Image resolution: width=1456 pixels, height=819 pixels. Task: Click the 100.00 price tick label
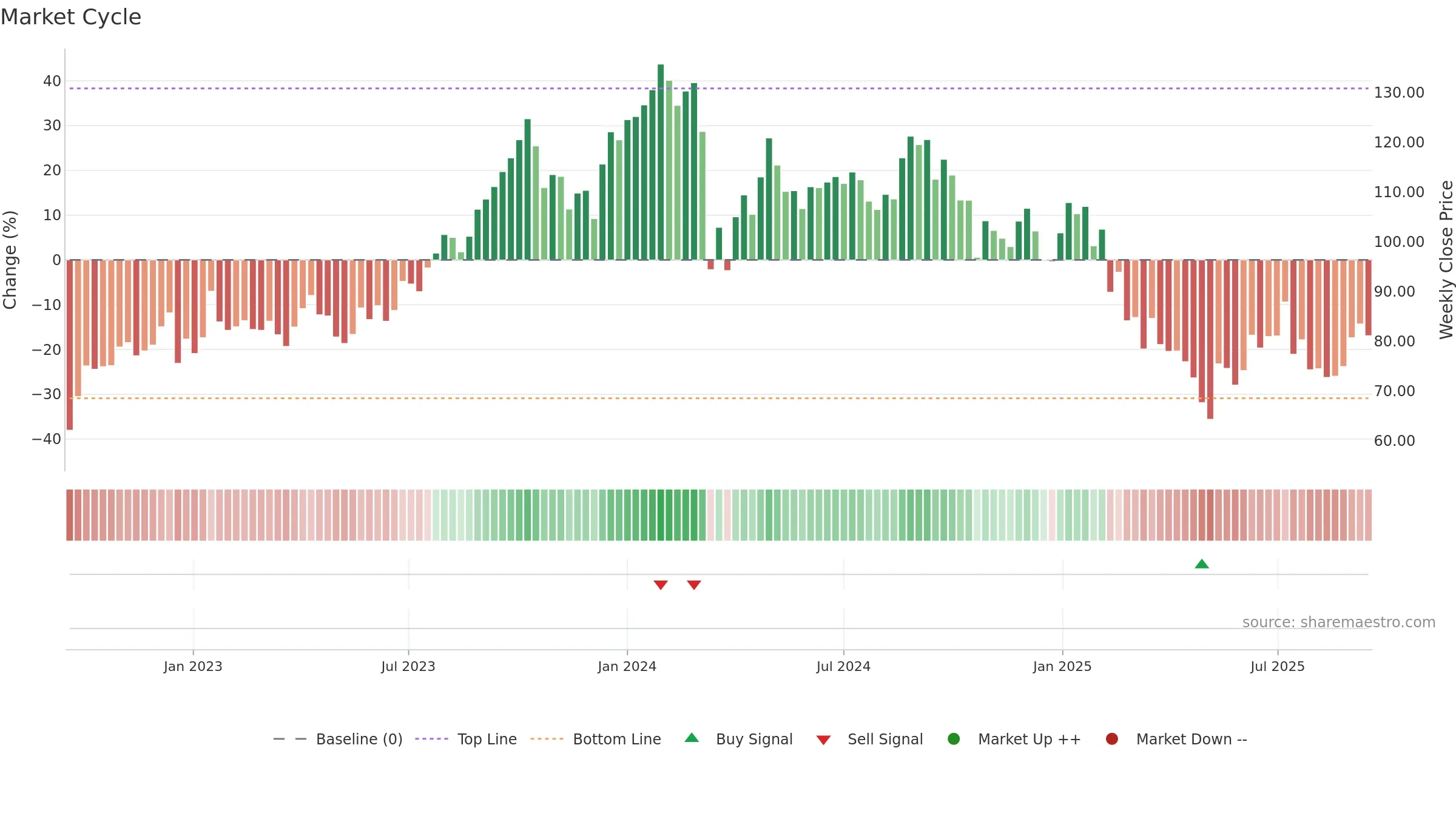(1399, 242)
